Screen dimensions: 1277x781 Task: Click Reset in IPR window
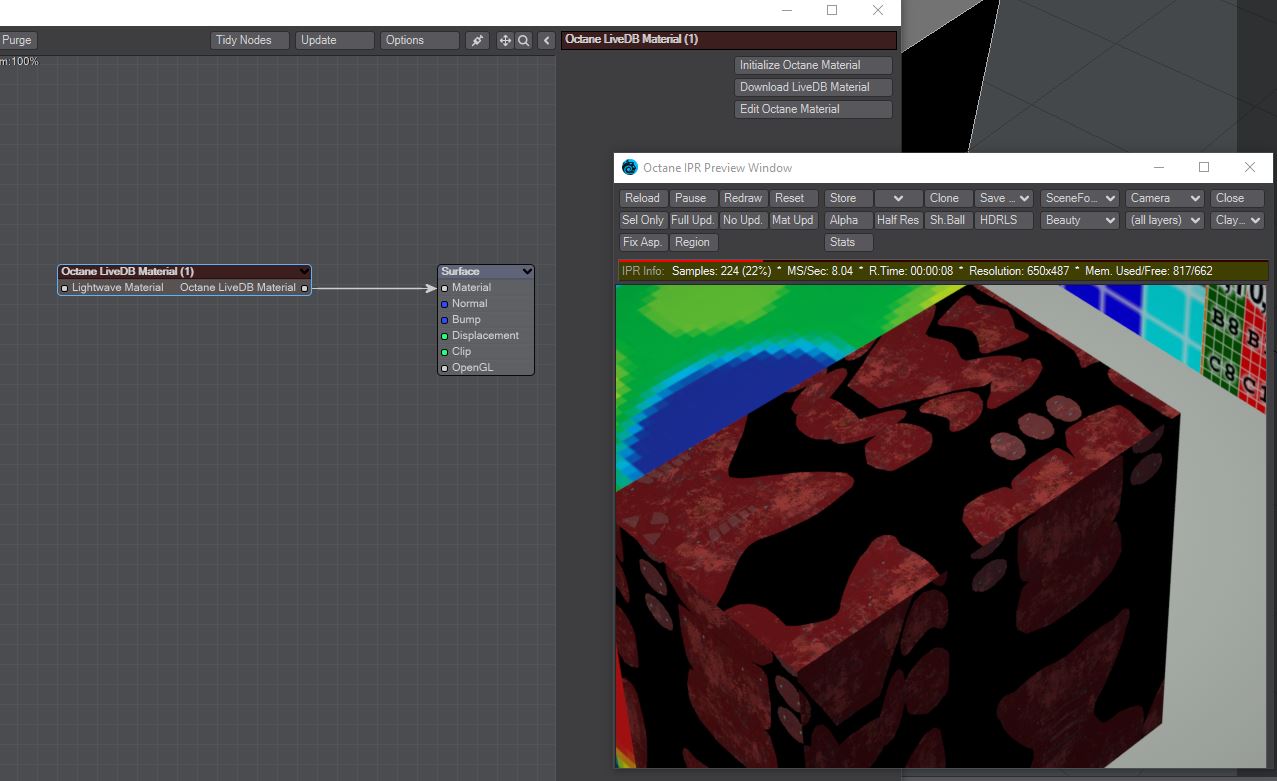[x=792, y=198]
